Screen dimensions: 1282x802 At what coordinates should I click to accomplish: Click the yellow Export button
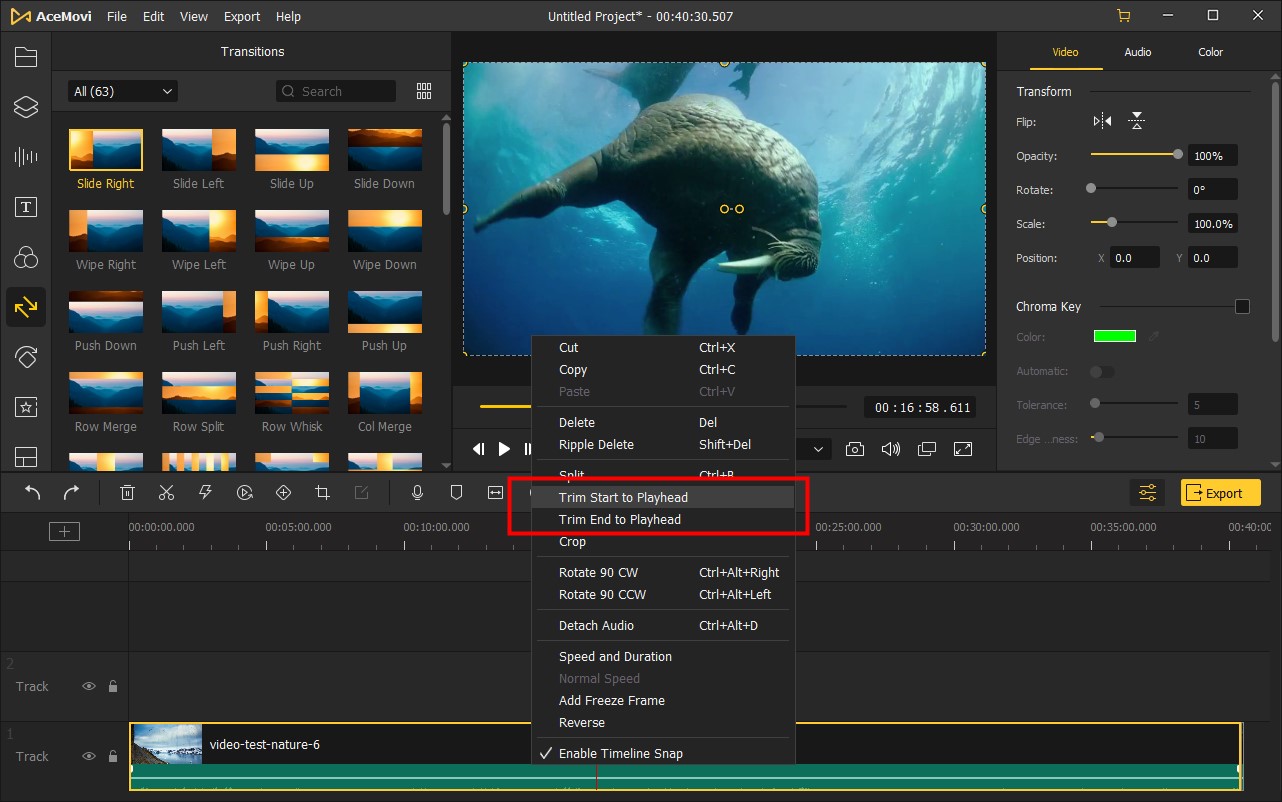(x=1220, y=493)
